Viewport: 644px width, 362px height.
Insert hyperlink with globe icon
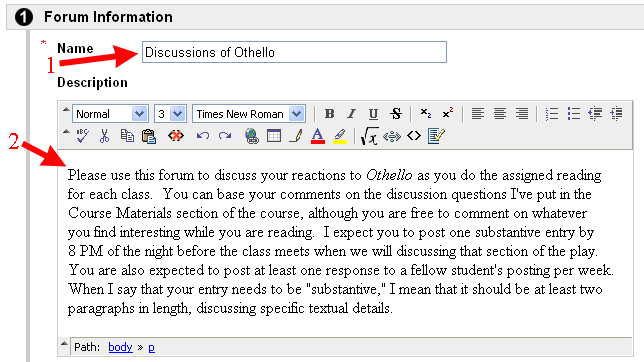coord(251,136)
